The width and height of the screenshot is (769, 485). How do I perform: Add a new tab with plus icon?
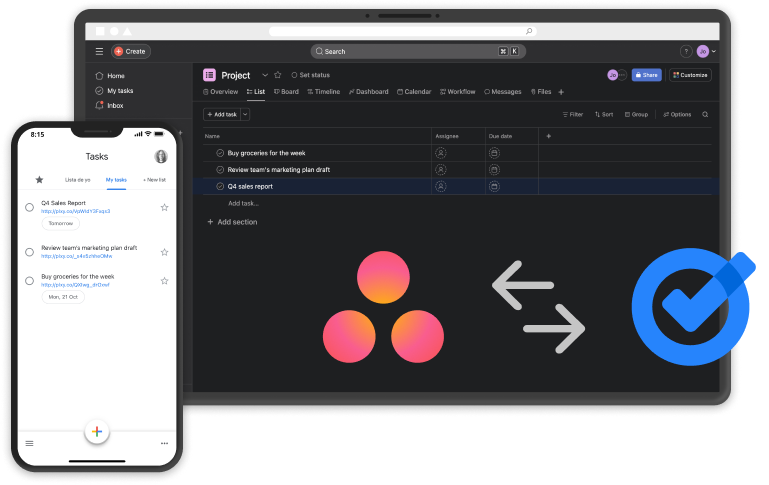point(561,92)
